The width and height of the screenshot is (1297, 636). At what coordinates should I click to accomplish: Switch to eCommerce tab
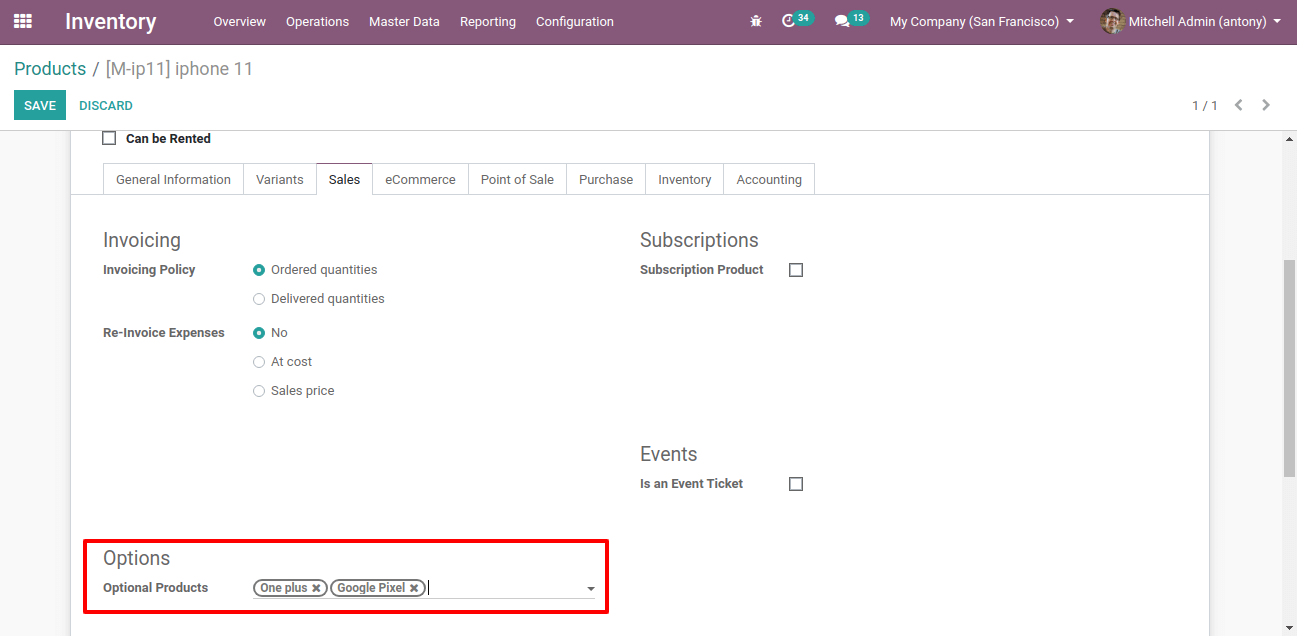(421, 179)
